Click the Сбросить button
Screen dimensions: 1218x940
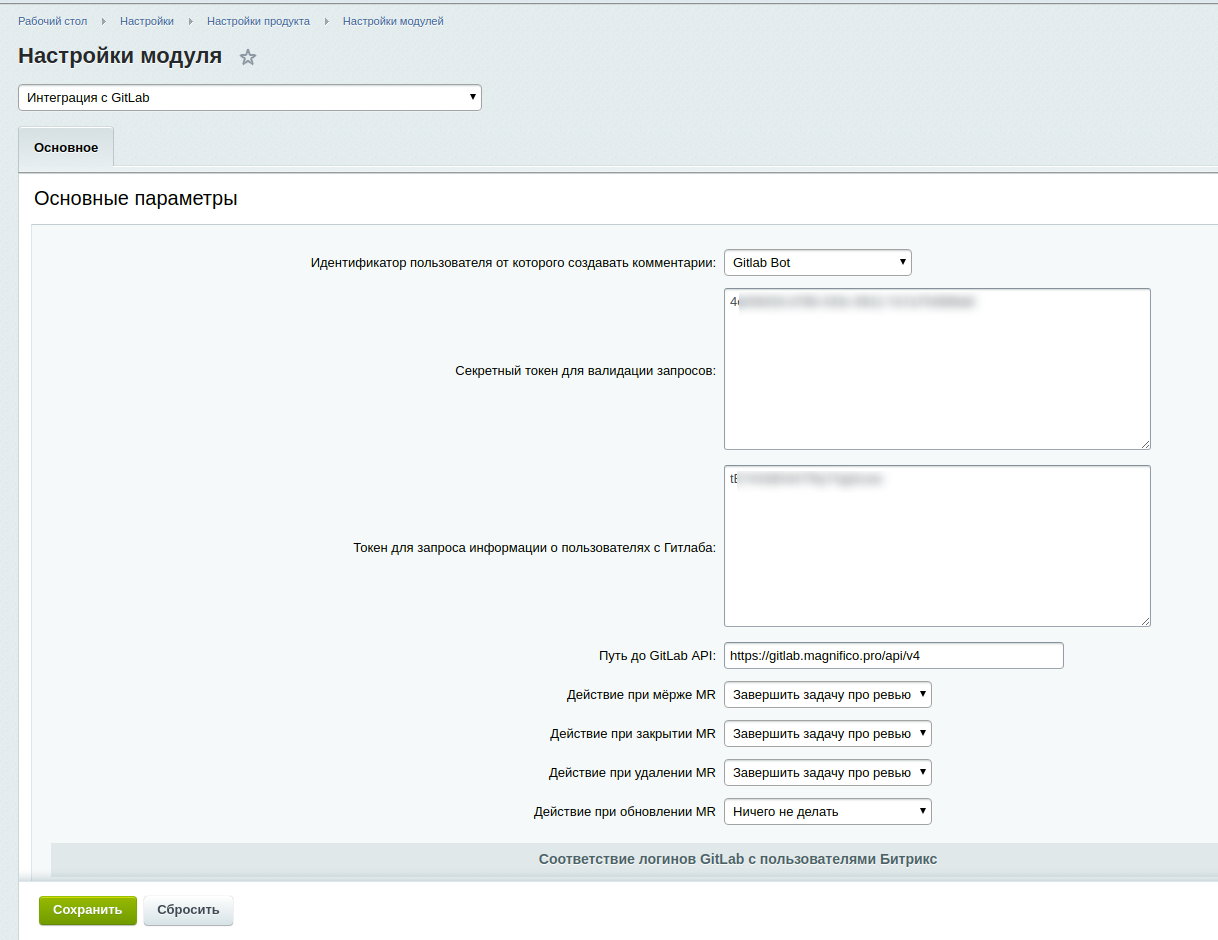(x=188, y=910)
